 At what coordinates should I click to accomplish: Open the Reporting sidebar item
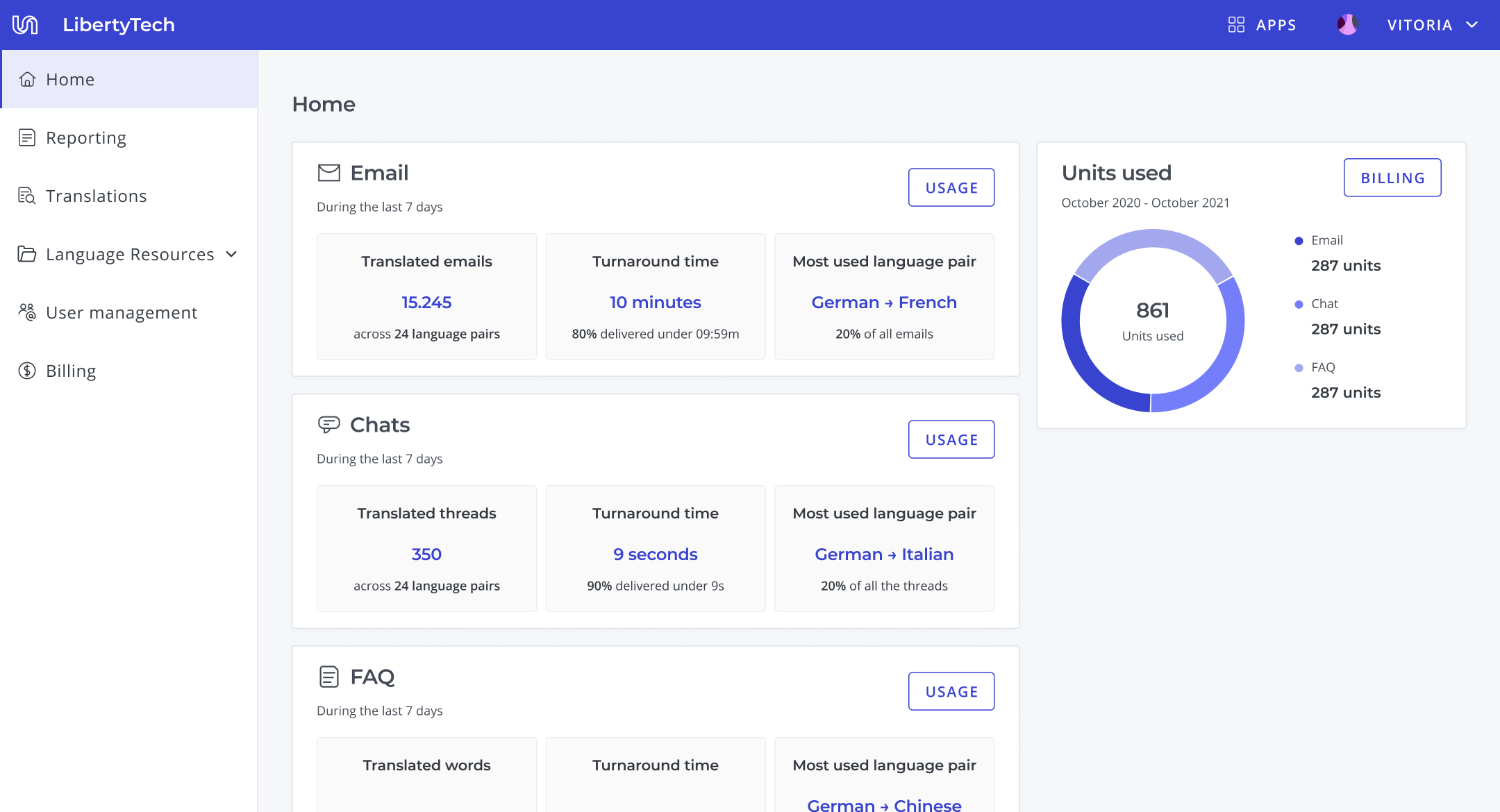[129, 137]
